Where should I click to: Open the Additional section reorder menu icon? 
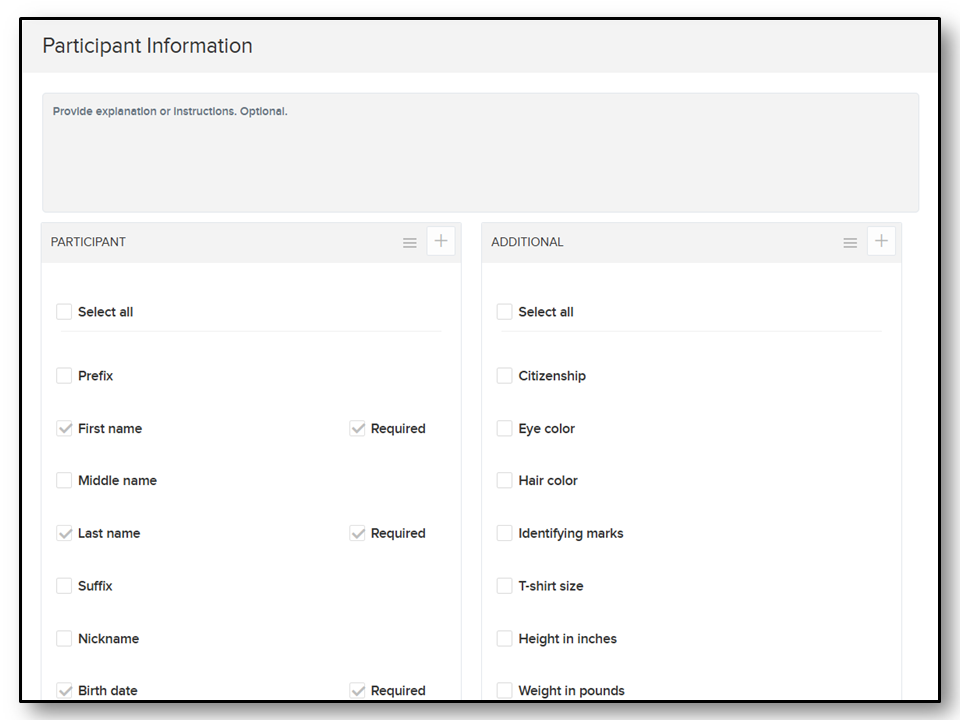click(850, 243)
